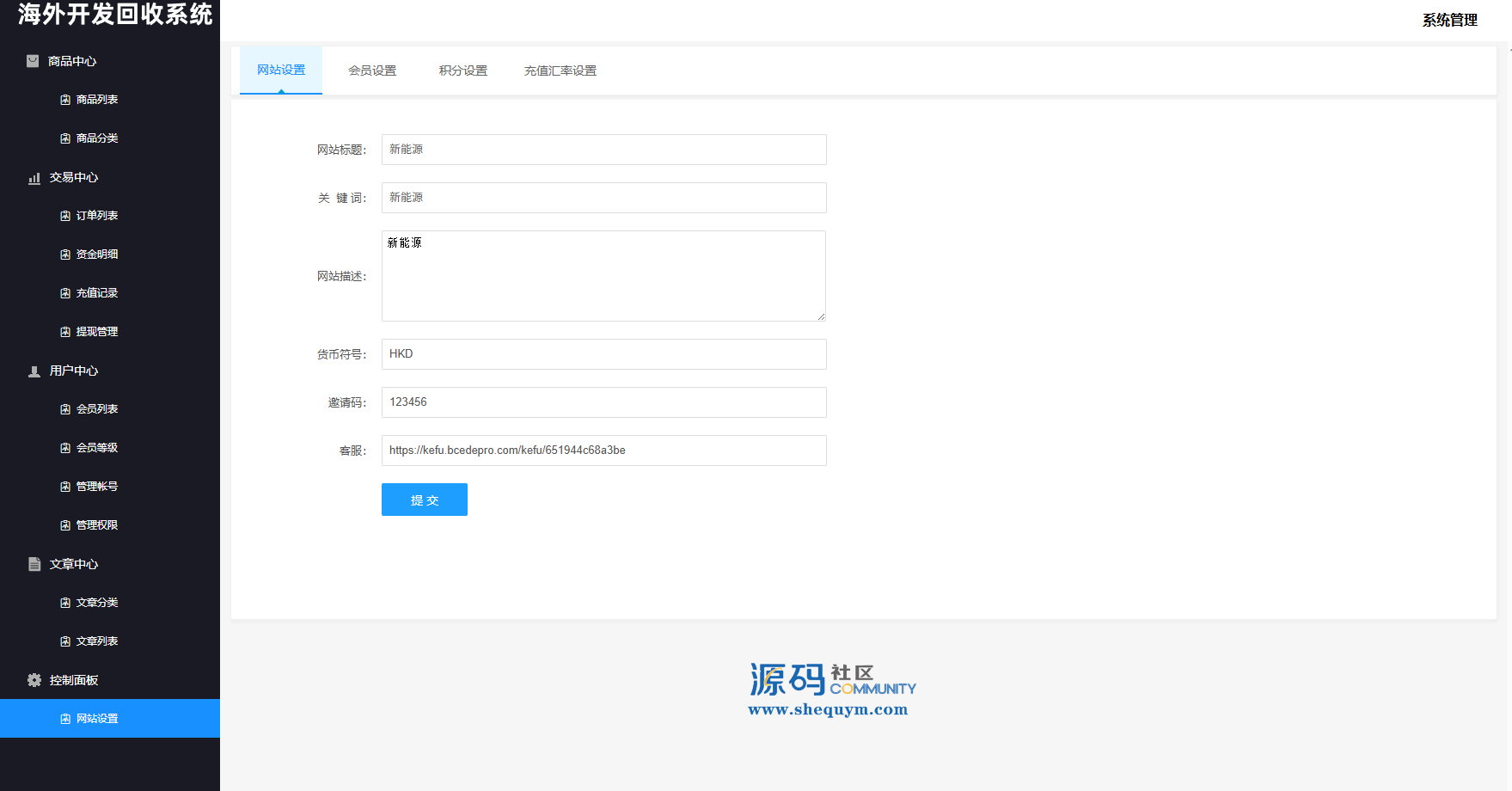The image size is (1512, 791).
Task: Click the icon next to 商品列表
Action: point(65,100)
